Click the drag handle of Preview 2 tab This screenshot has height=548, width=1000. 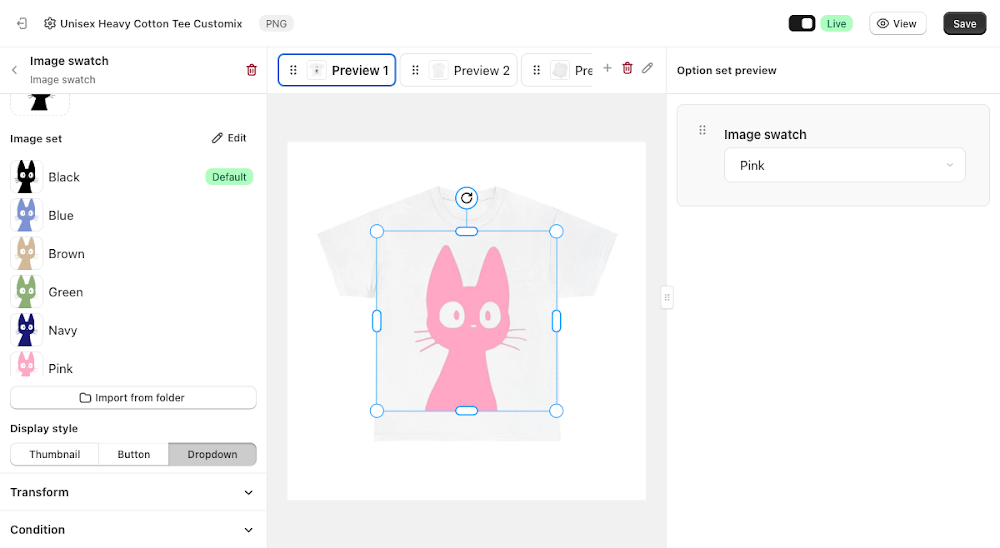point(415,70)
